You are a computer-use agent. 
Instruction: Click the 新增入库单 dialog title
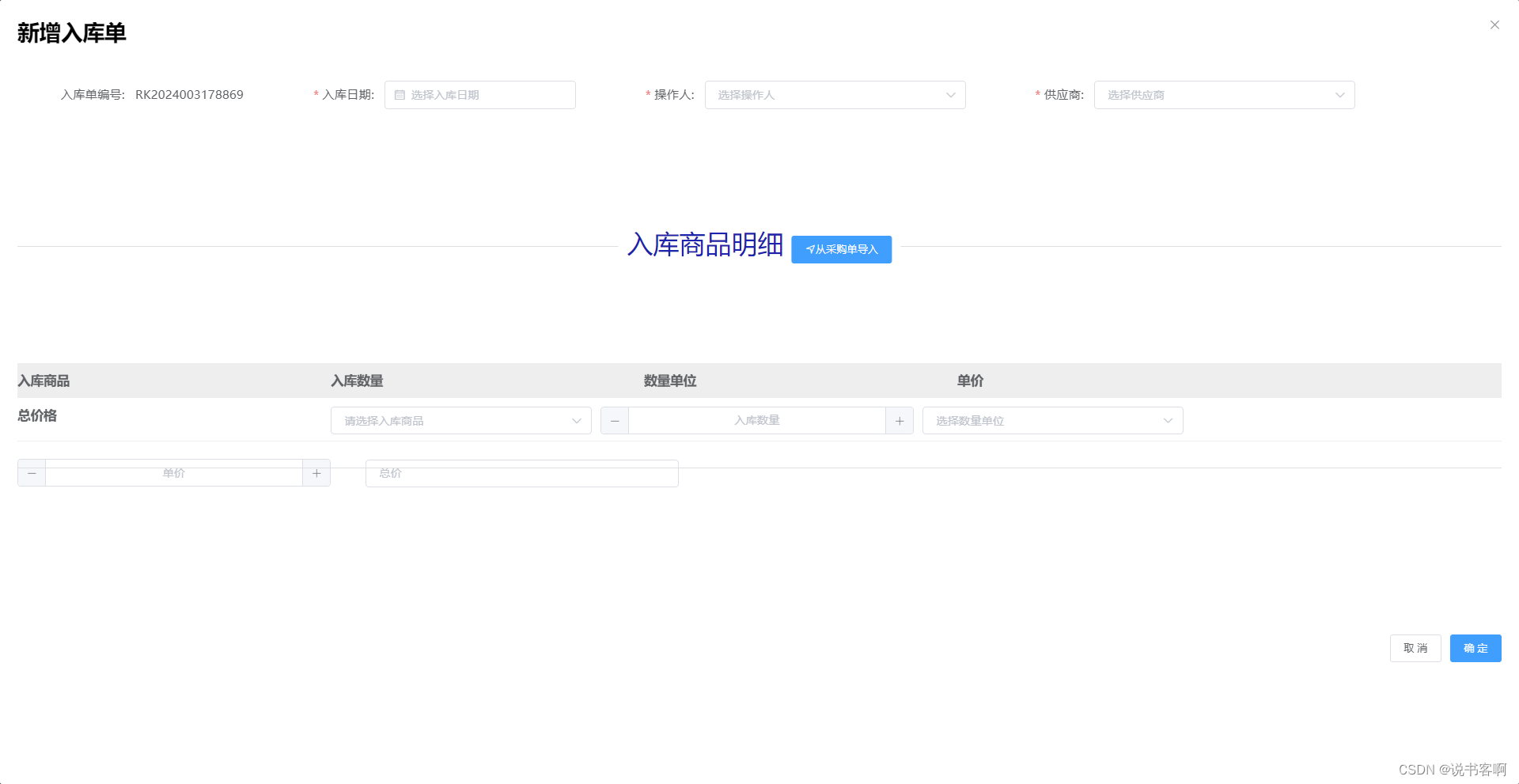[x=72, y=33]
